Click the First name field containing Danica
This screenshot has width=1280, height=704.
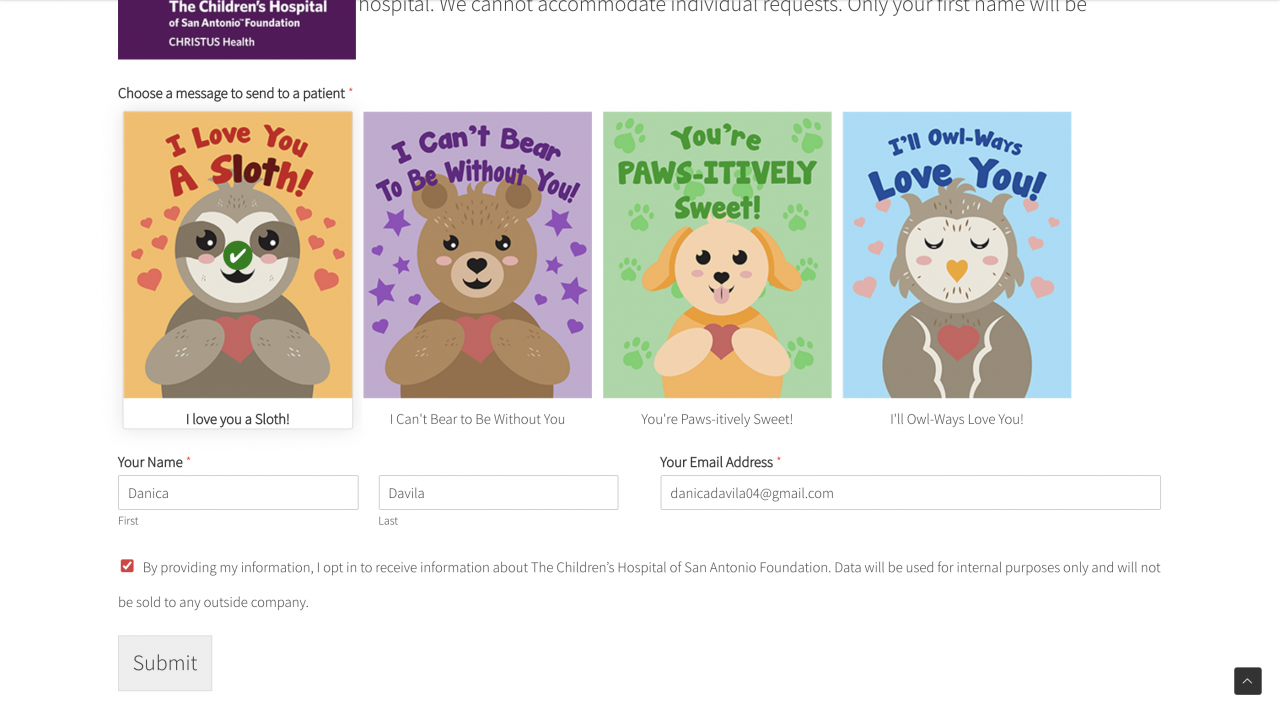tap(238, 493)
